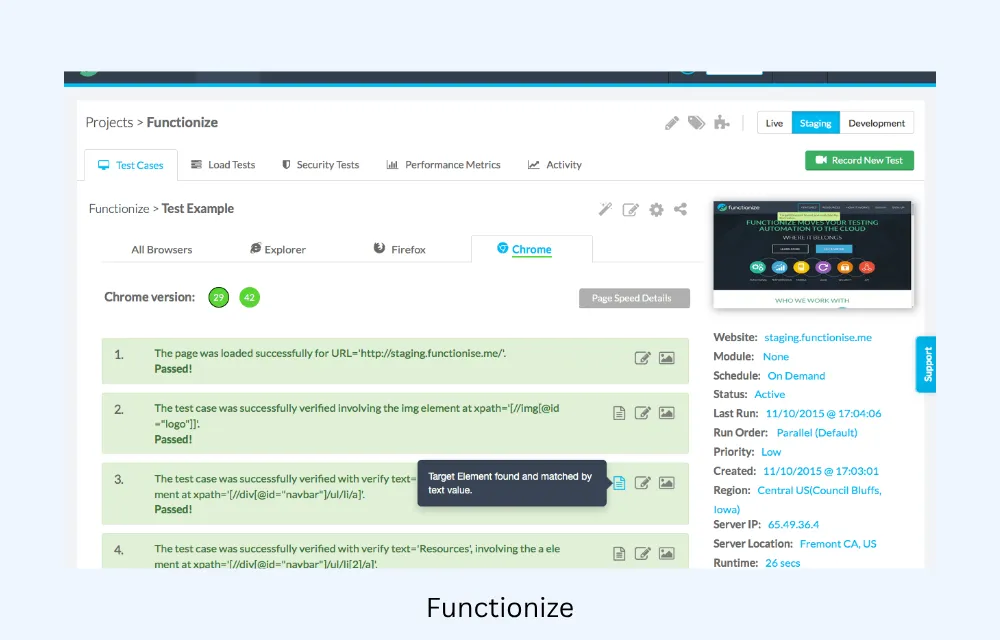1000x640 pixels.
Task: Open the Test Cases tab
Action: 131,165
